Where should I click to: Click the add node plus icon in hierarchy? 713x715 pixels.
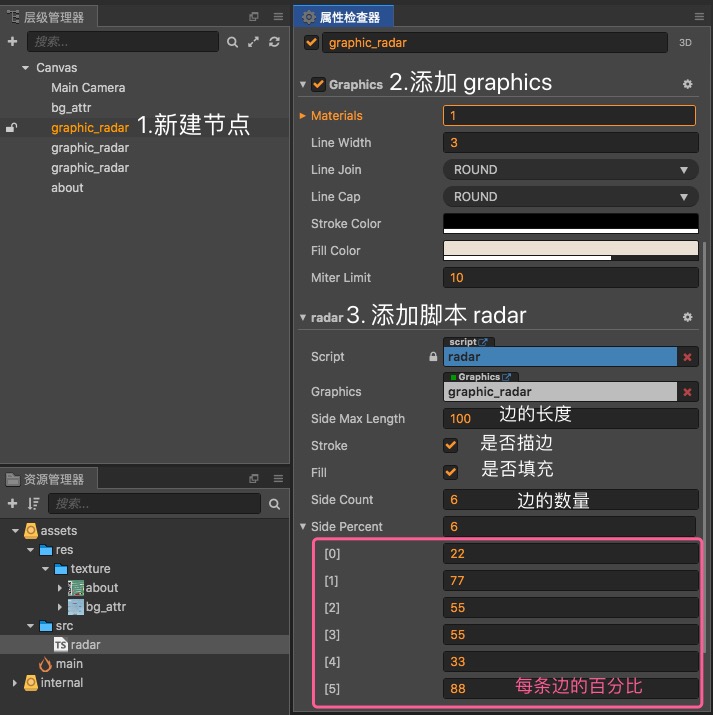coord(12,42)
